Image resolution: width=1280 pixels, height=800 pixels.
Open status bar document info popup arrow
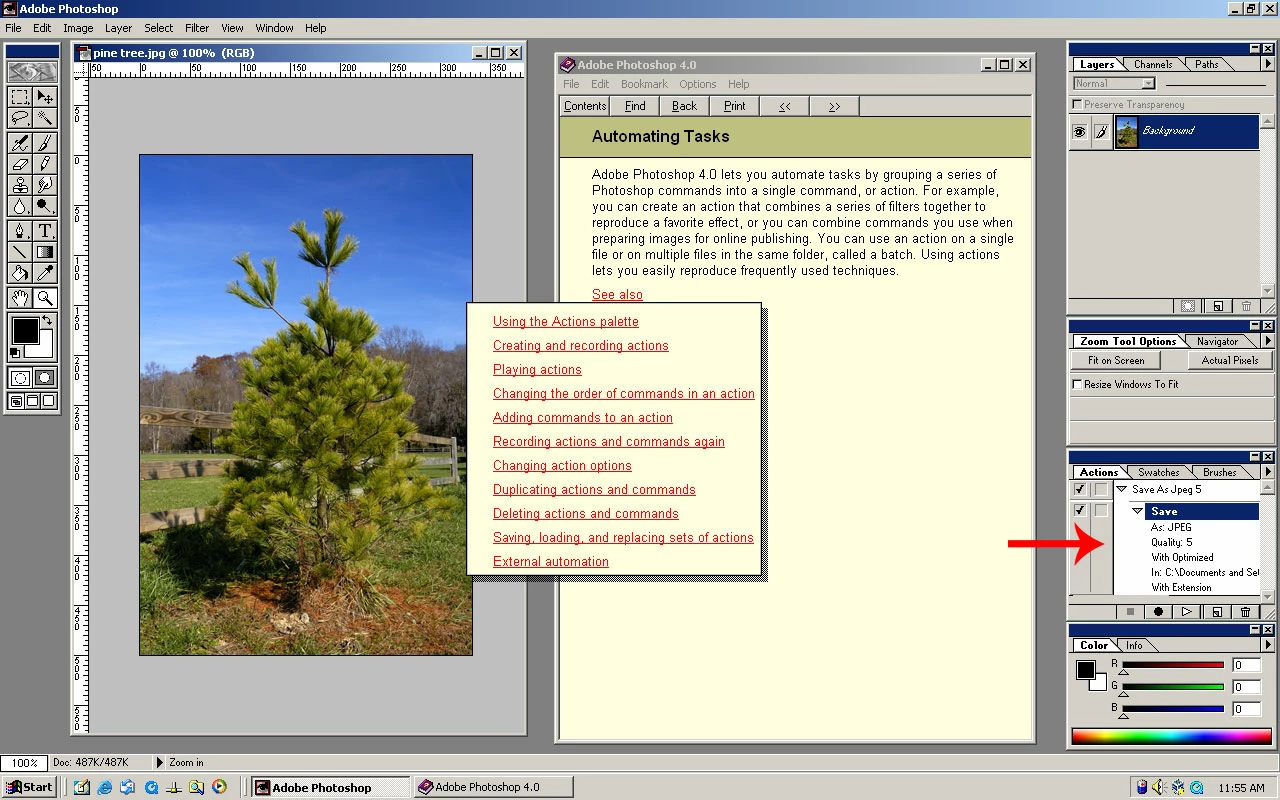pos(160,762)
